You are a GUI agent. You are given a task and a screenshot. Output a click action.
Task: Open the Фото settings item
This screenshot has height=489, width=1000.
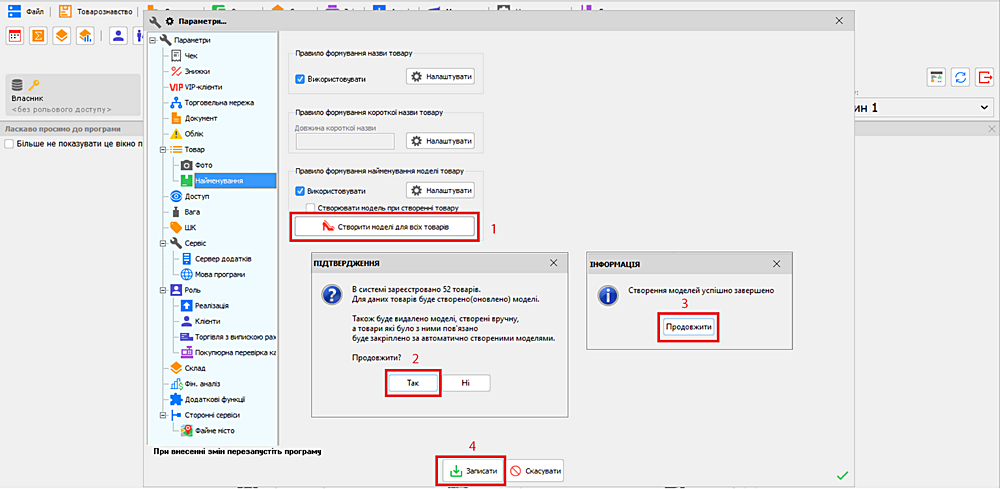(196, 164)
